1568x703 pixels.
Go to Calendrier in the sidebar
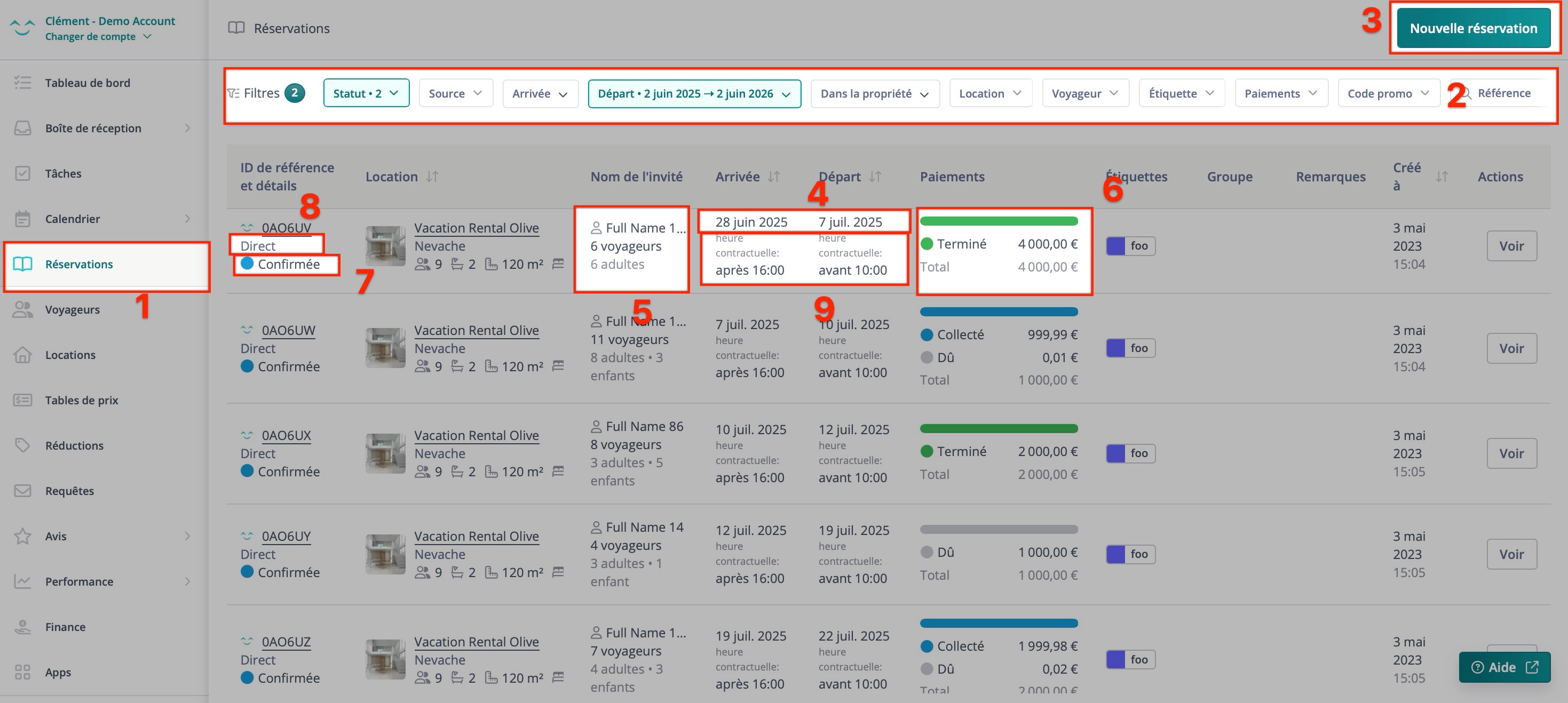pos(73,219)
